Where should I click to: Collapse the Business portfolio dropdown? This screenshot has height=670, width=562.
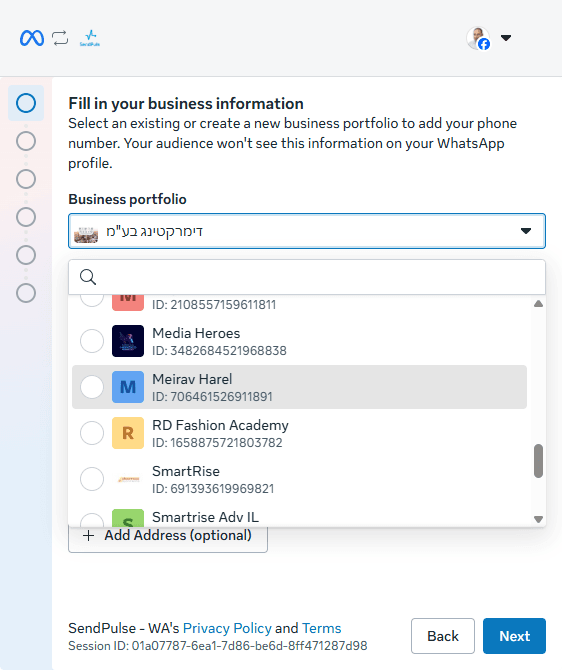pos(526,231)
